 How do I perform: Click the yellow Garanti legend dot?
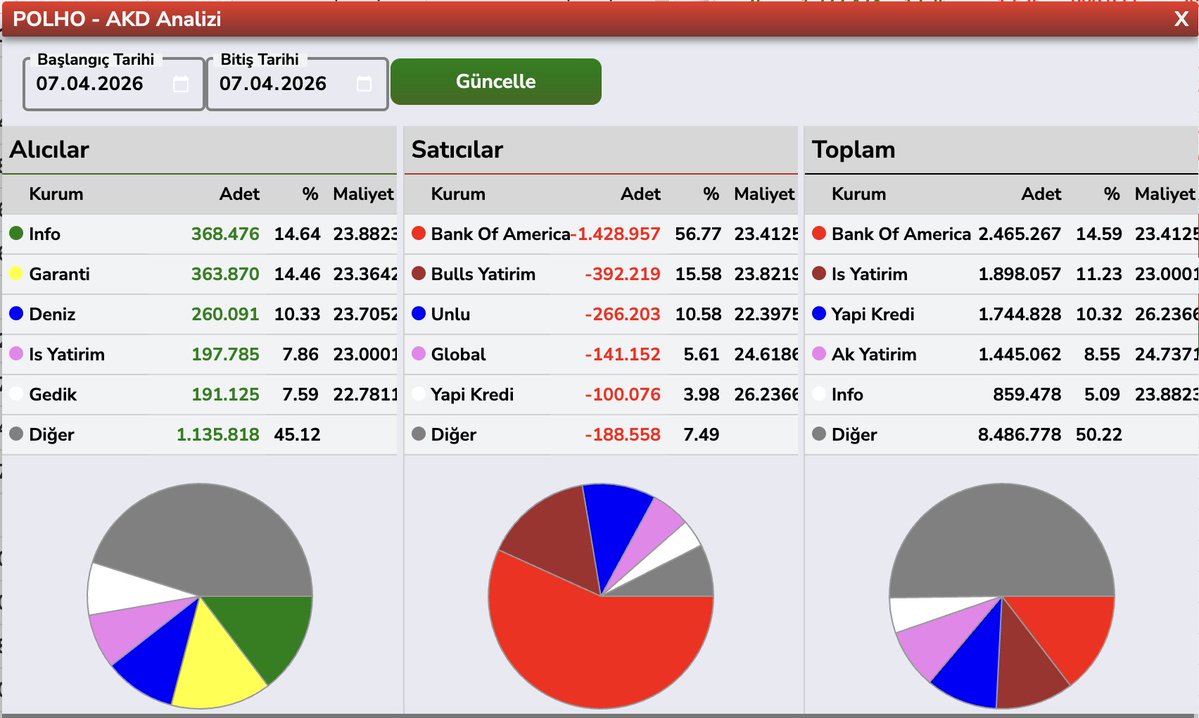point(16,274)
